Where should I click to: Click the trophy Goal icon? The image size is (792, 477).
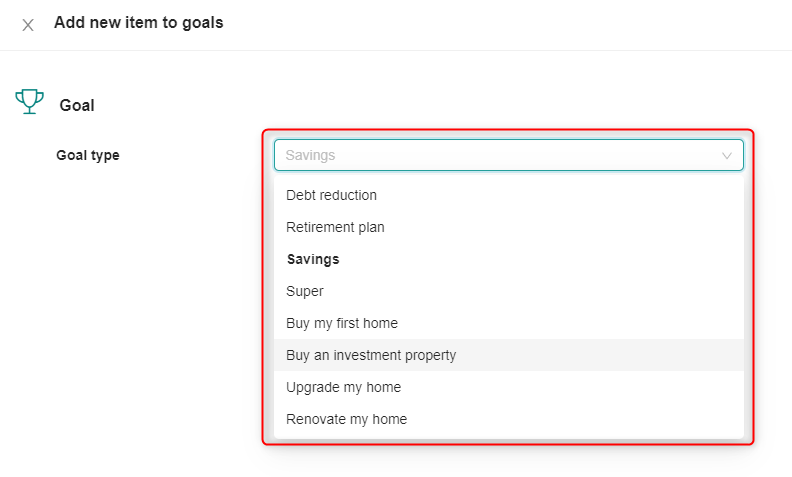pos(29,102)
